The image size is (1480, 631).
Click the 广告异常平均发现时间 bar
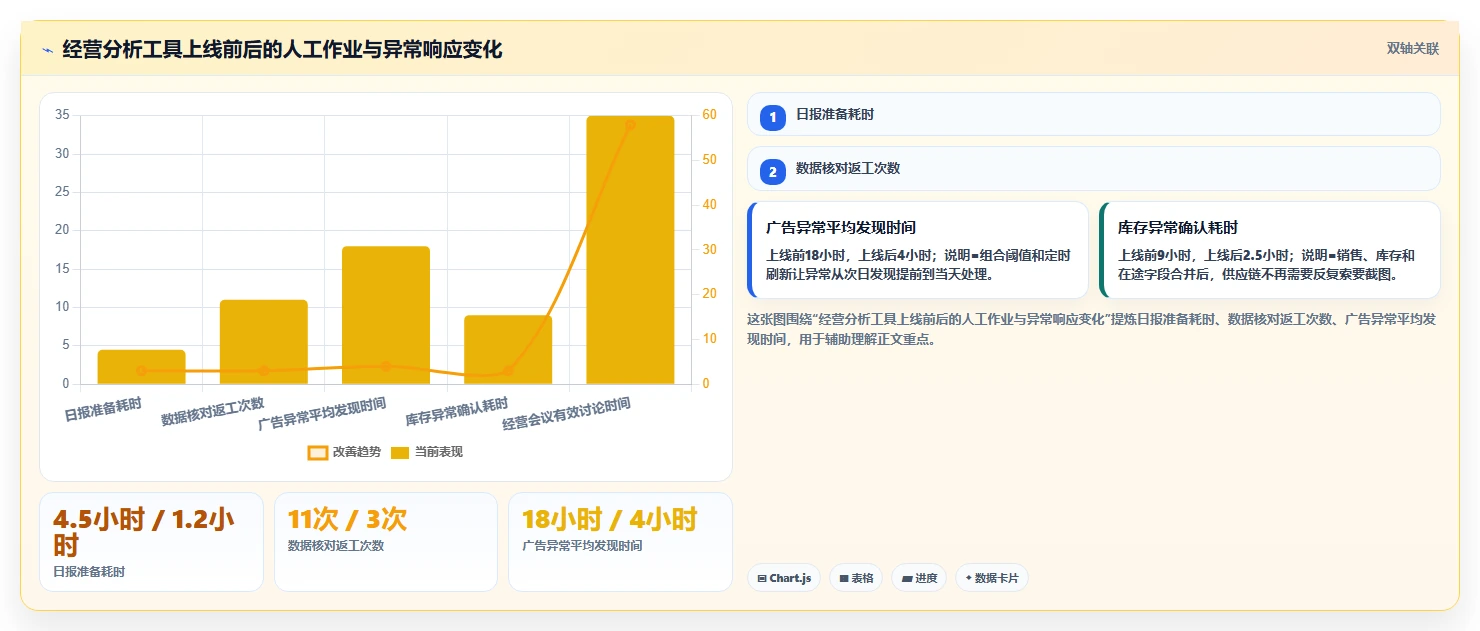[386, 315]
